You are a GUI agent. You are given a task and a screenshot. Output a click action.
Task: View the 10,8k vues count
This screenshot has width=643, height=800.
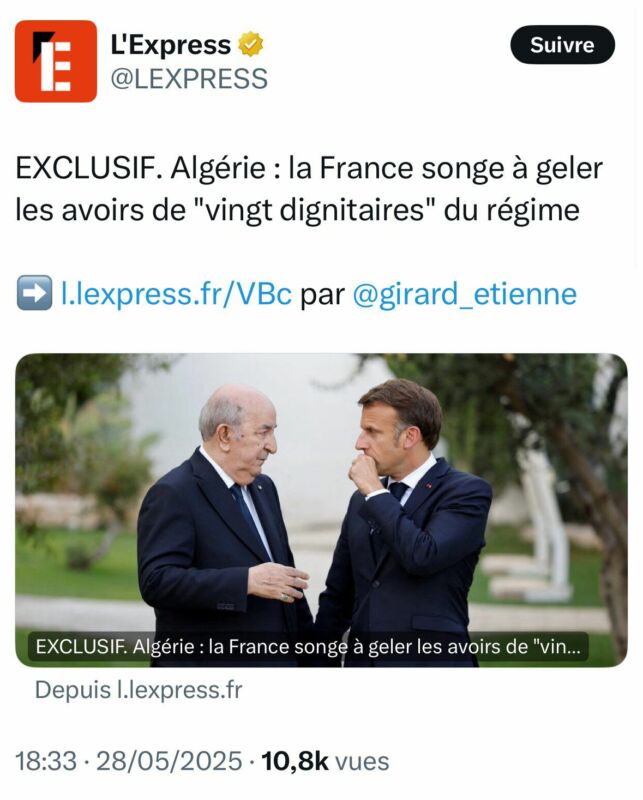[325, 761]
